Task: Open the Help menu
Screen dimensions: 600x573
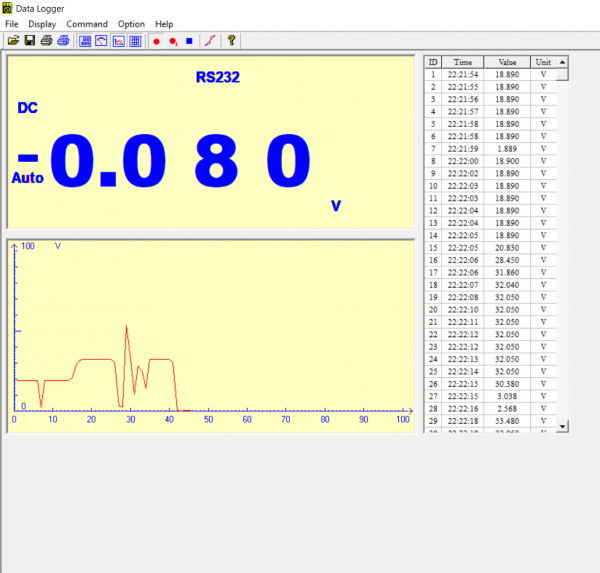Action: click(x=164, y=24)
